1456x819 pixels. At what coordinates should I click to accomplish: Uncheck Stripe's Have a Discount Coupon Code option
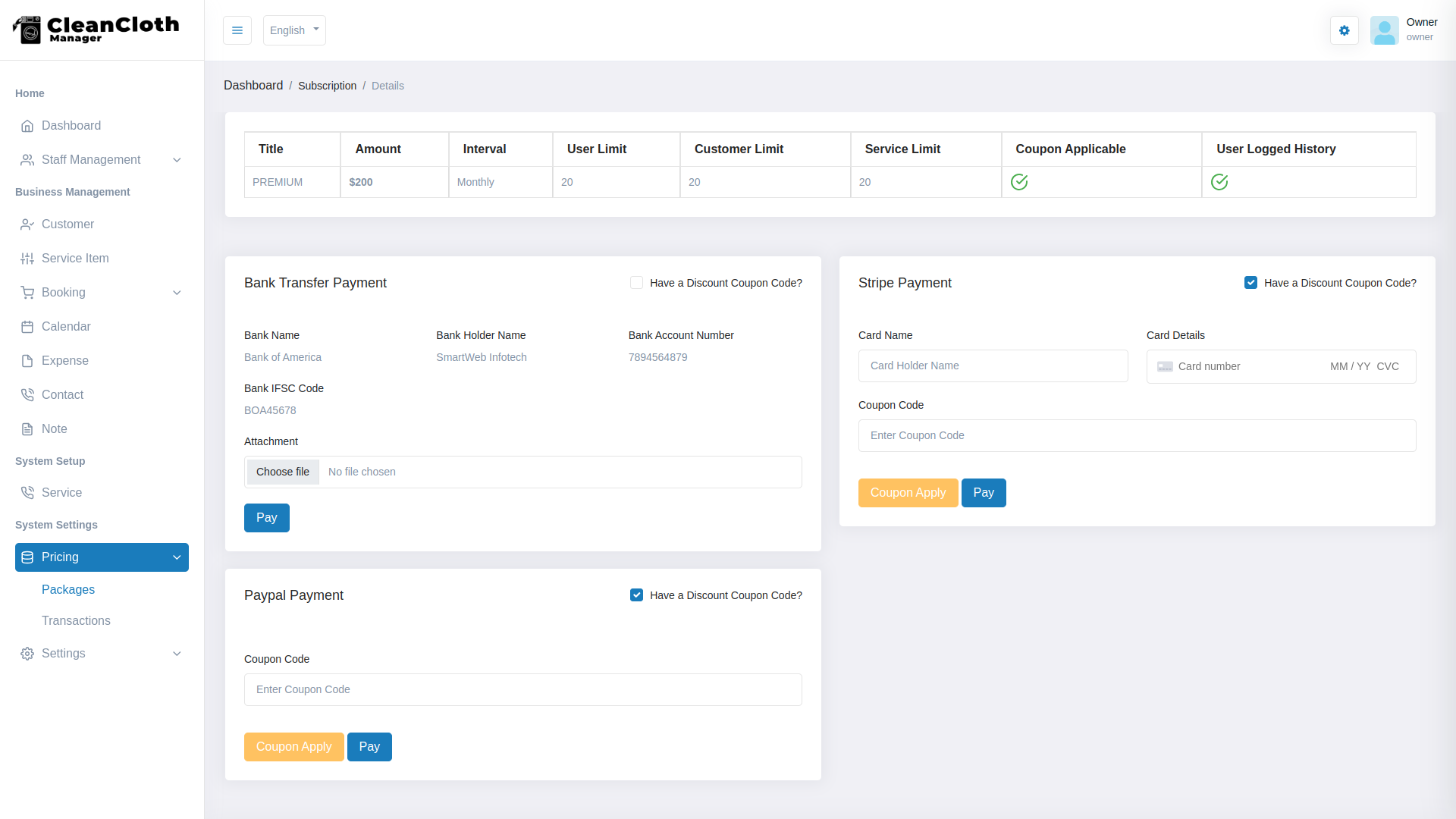click(x=1251, y=282)
